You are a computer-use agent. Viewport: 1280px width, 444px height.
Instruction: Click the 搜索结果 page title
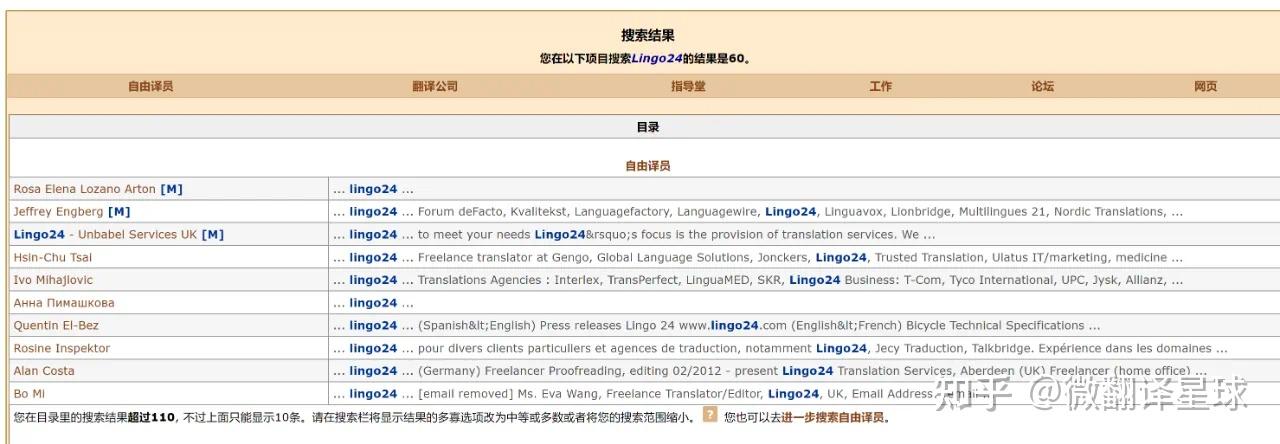(x=648, y=36)
